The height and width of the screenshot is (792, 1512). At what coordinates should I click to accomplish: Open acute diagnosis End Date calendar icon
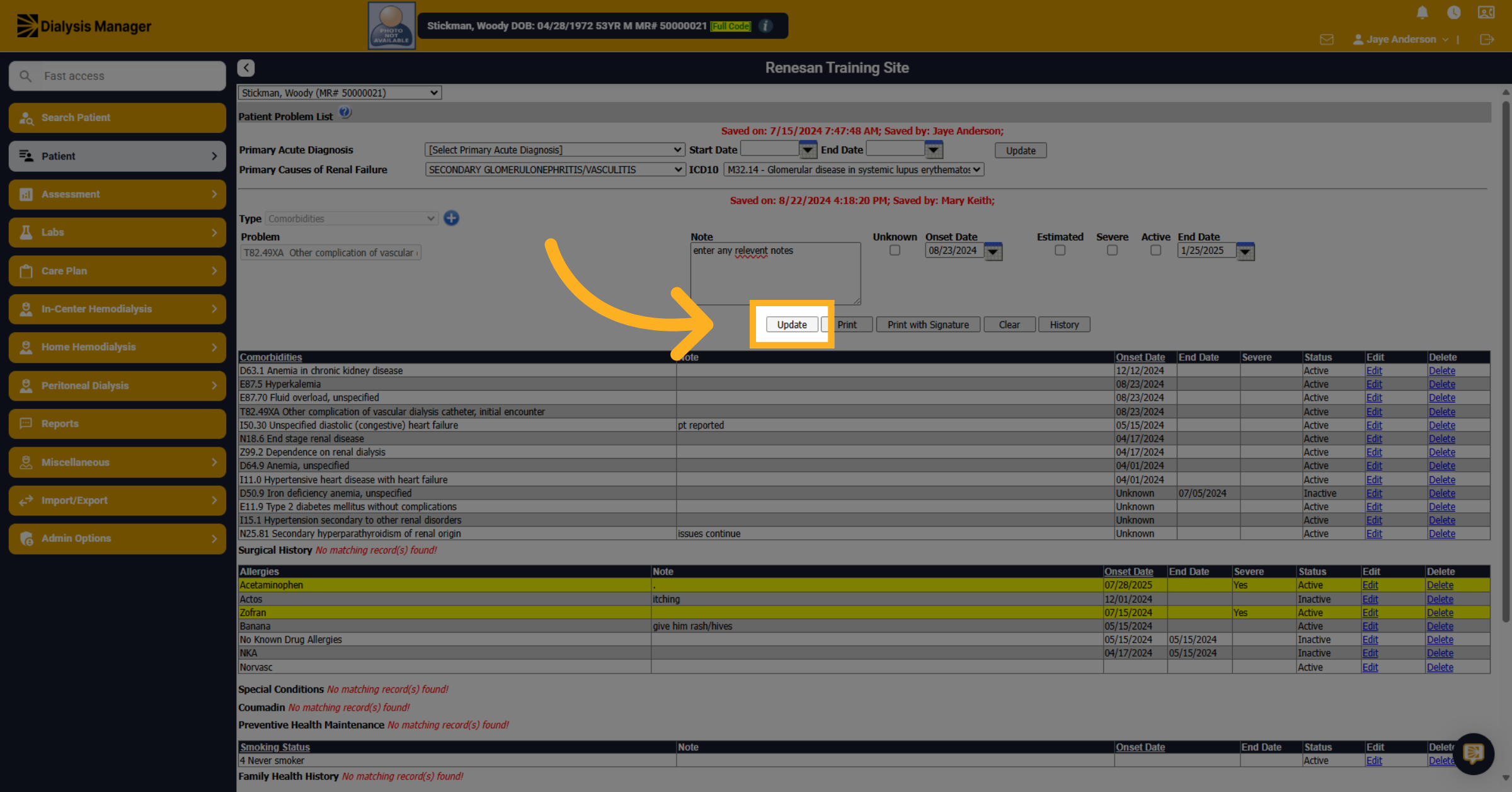(x=934, y=150)
